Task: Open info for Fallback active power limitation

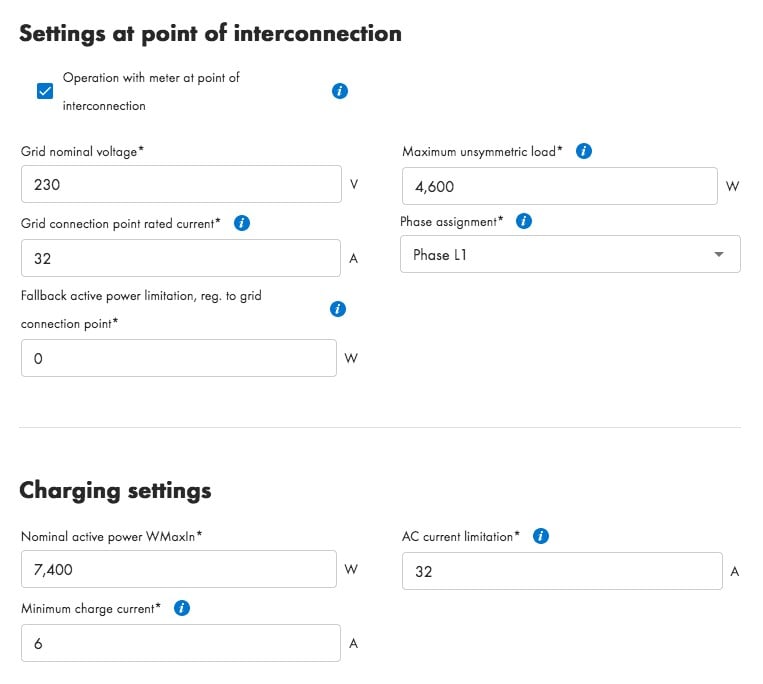Action: click(x=337, y=309)
